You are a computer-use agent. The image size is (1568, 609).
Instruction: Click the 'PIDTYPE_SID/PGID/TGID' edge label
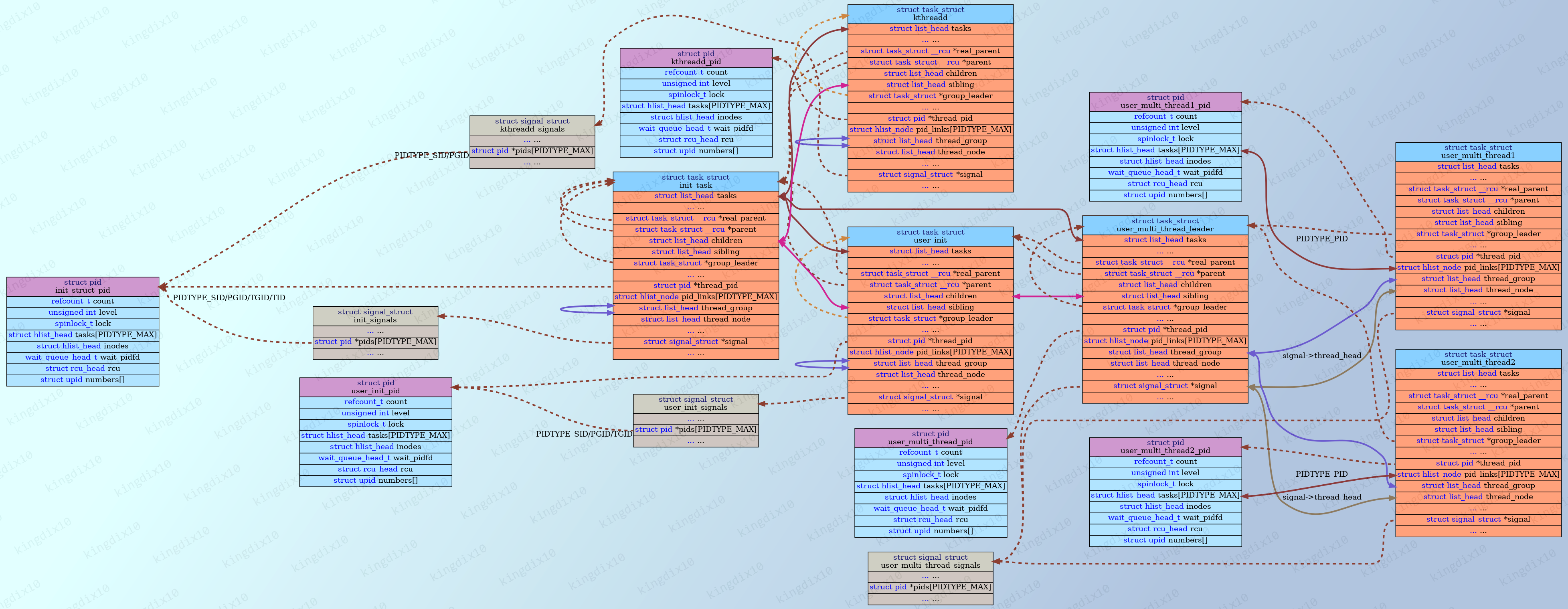(585, 434)
